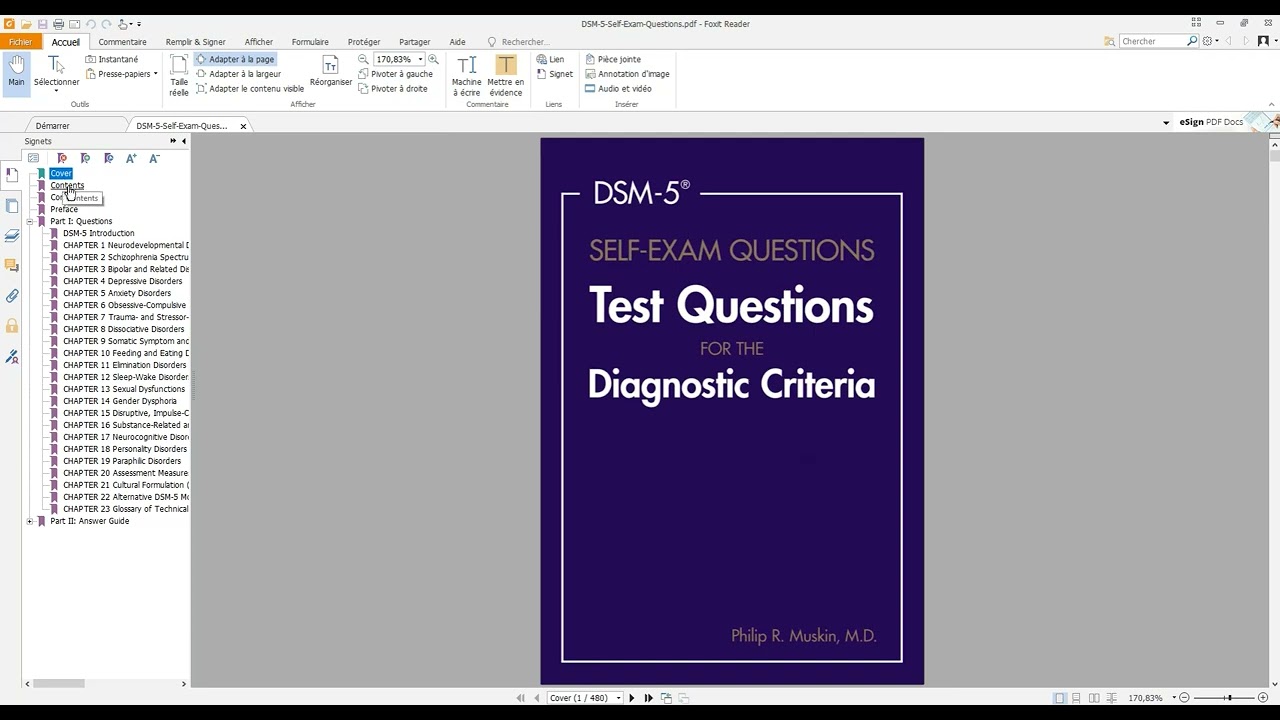1280x720 pixels.
Task: Enable Adapter à la page view
Action: point(235,59)
